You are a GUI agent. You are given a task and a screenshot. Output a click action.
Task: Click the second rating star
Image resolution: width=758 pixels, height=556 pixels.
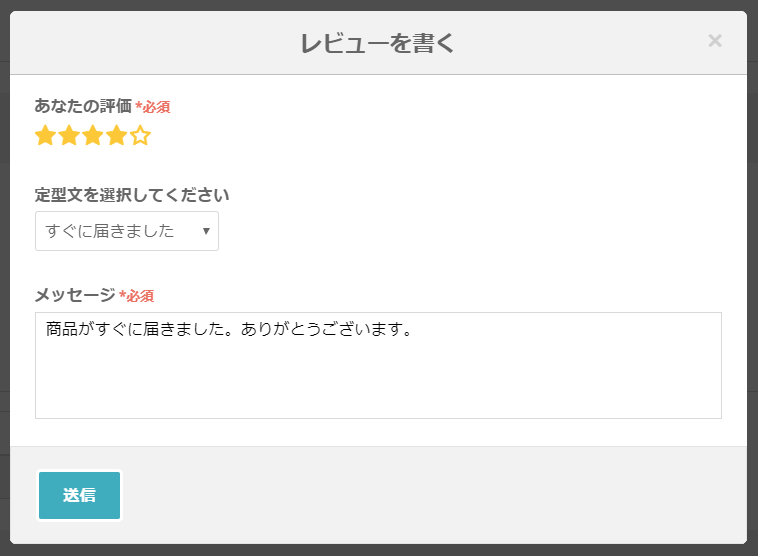69,136
